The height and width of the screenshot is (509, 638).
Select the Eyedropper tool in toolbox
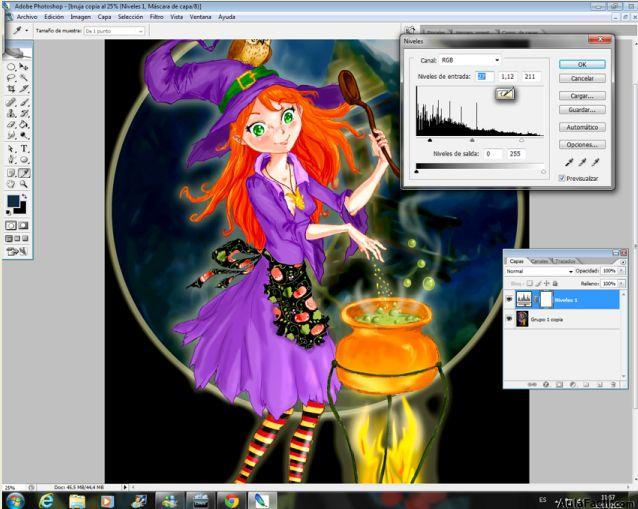[24, 173]
